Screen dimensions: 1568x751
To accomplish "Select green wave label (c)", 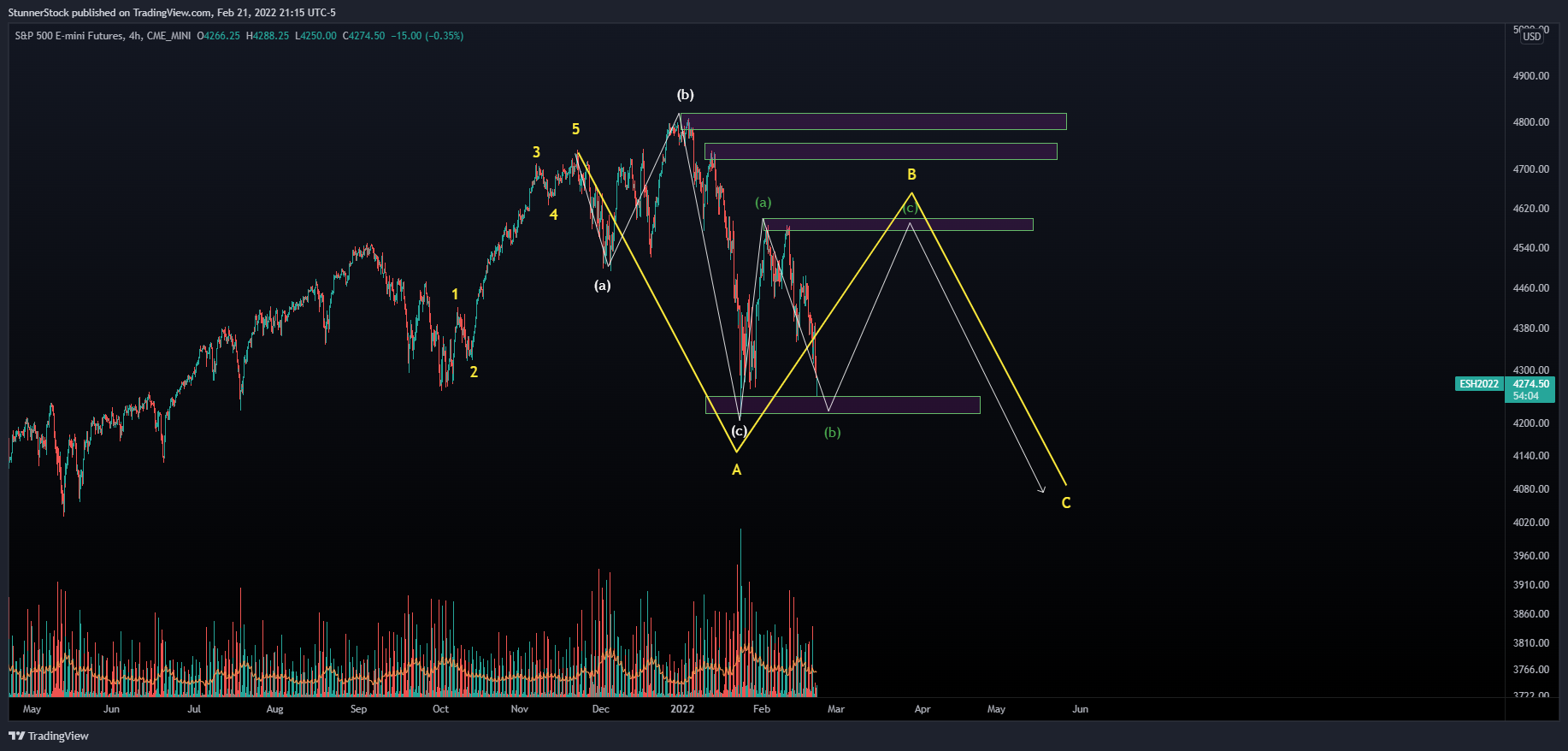I will click(x=911, y=208).
